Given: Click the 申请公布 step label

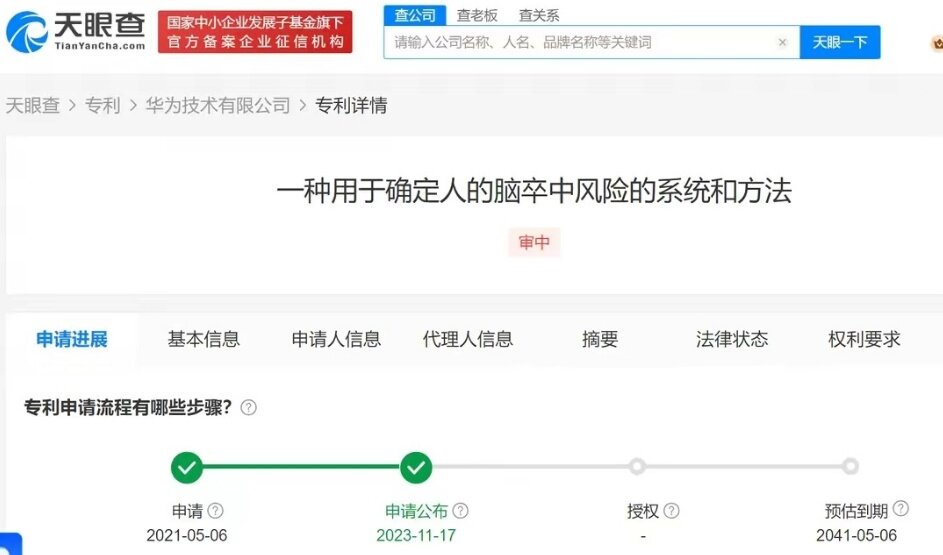Looking at the screenshot, I should pyautogui.click(x=416, y=511).
